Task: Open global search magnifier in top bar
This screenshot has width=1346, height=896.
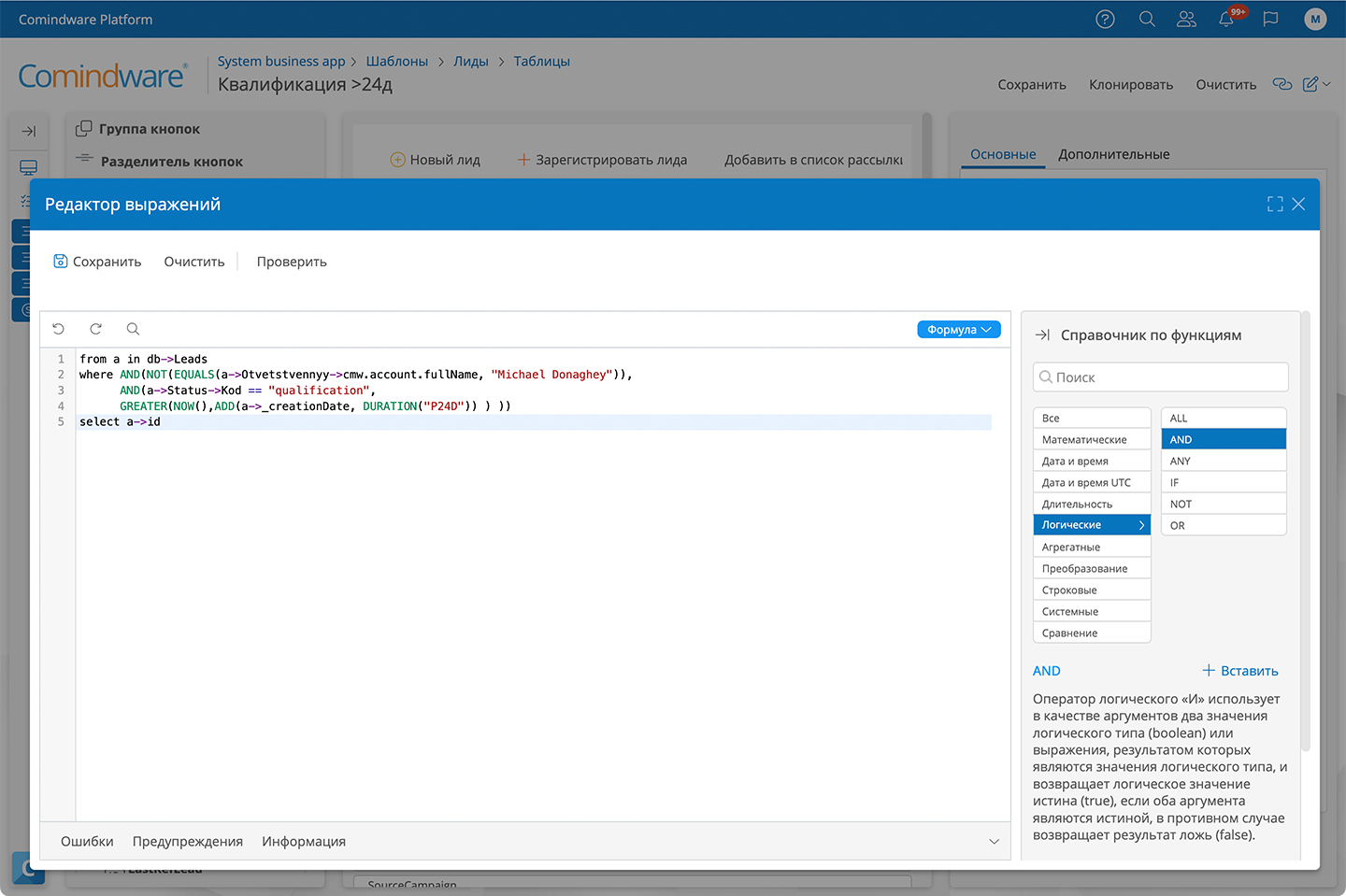Action: [x=1147, y=20]
